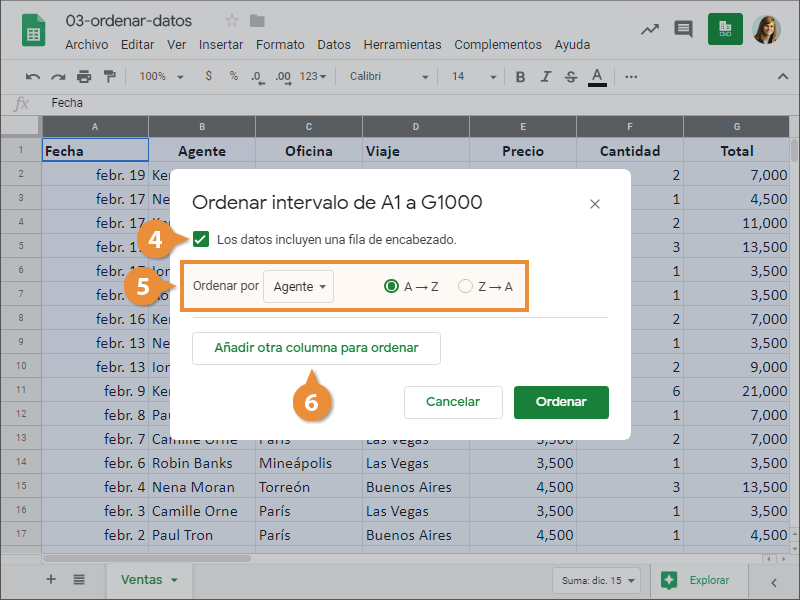Click the Explorar icon at bottom
The height and width of the screenshot is (600, 800).
[670, 580]
